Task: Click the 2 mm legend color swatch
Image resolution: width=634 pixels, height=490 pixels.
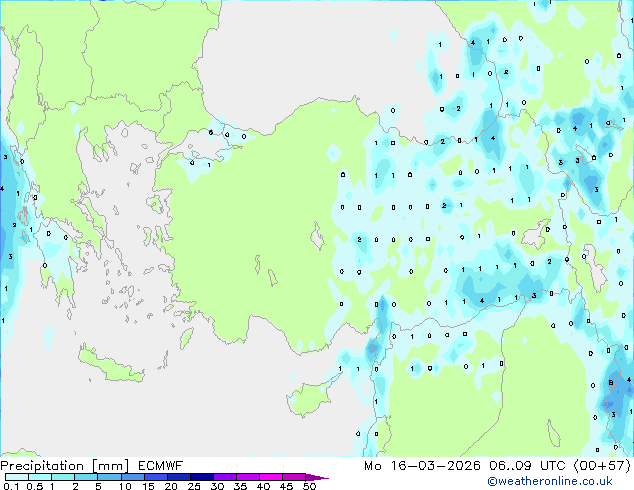Action: (x=86, y=477)
